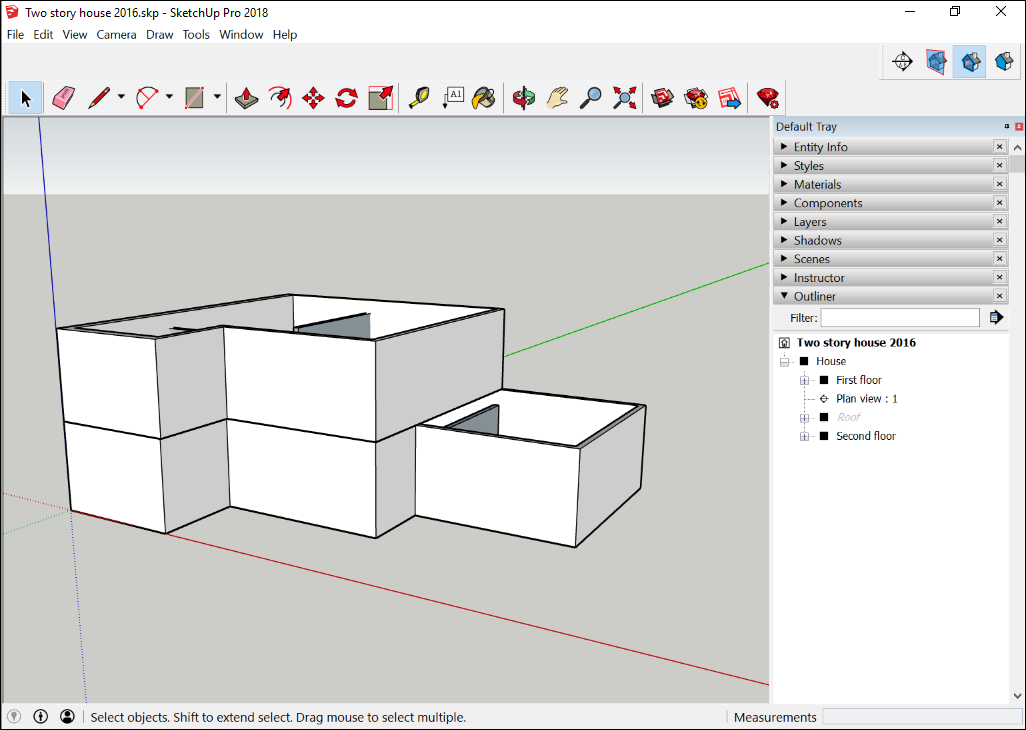Expand the Styles panel
The height and width of the screenshot is (730, 1026).
(x=784, y=165)
